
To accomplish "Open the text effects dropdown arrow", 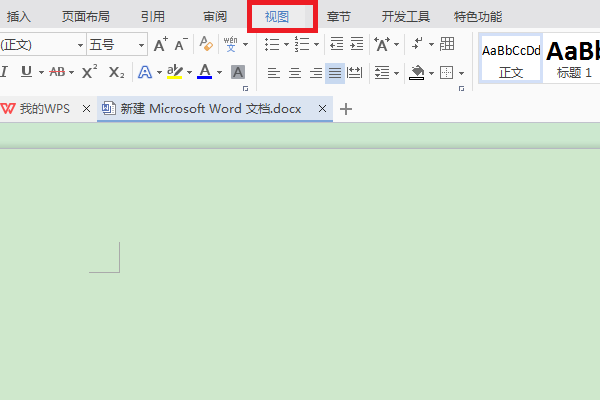I will tap(159, 72).
